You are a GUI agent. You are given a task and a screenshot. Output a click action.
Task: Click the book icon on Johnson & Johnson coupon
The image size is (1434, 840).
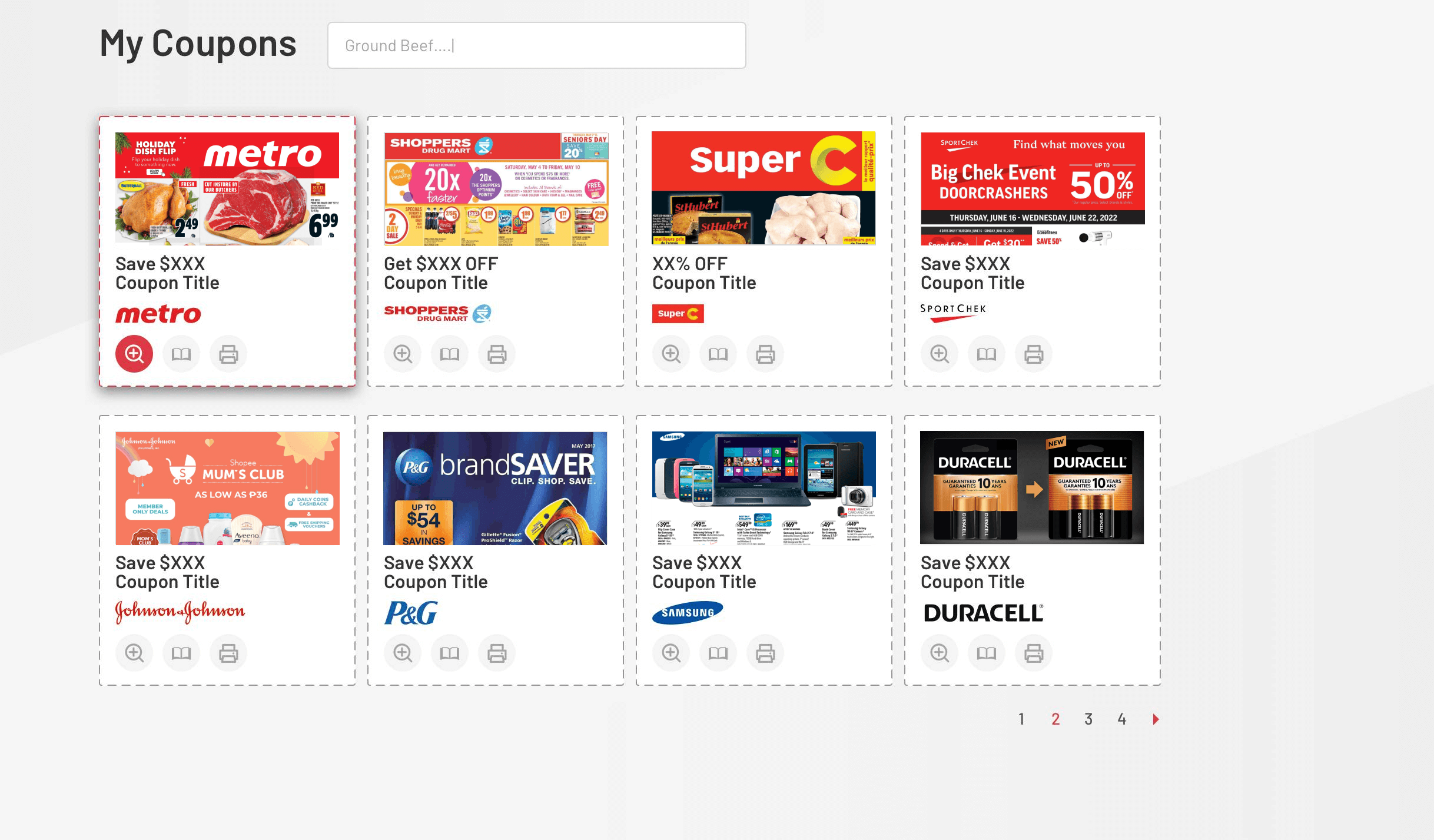click(181, 653)
